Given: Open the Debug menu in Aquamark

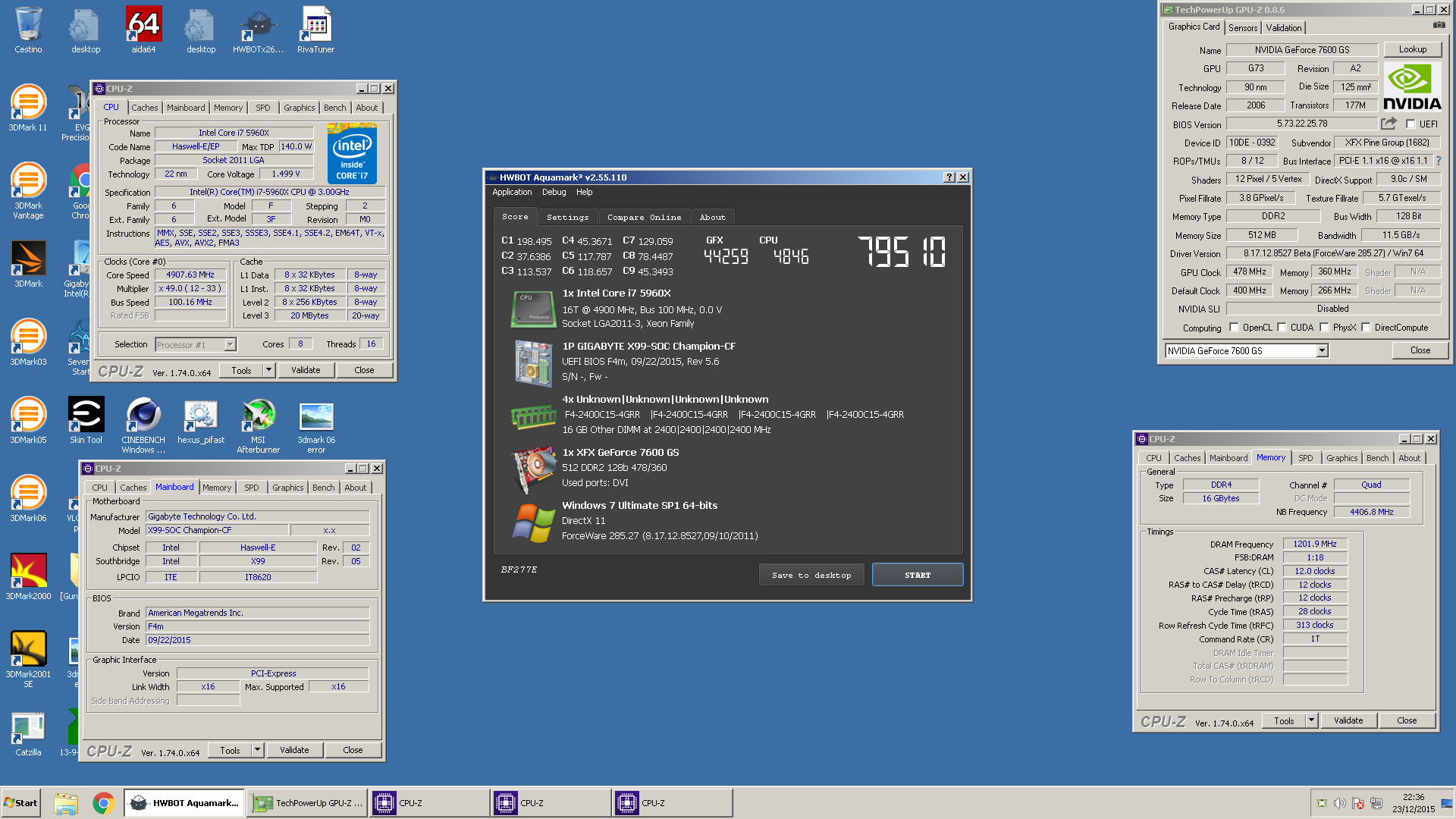Looking at the screenshot, I should pyautogui.click(x=554, y=192).
